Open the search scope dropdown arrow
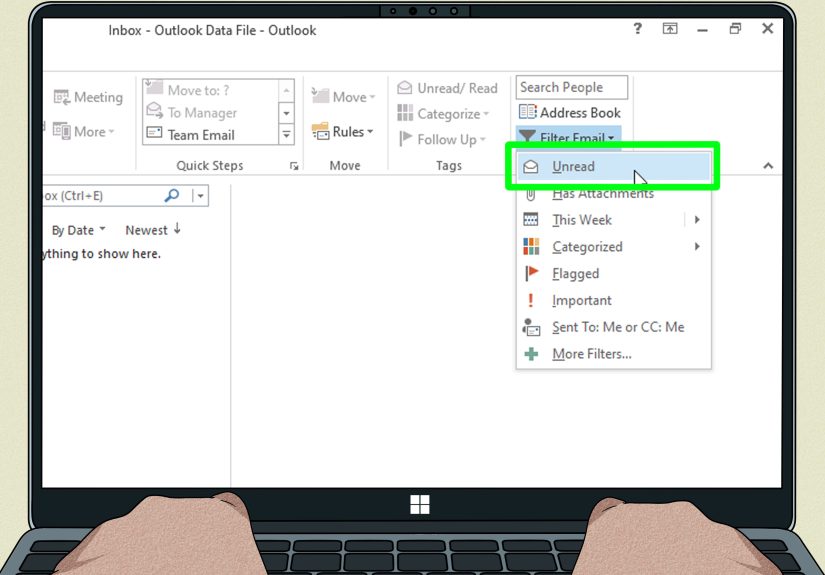Screen dimensions: 825x575 tap(200, 196)
